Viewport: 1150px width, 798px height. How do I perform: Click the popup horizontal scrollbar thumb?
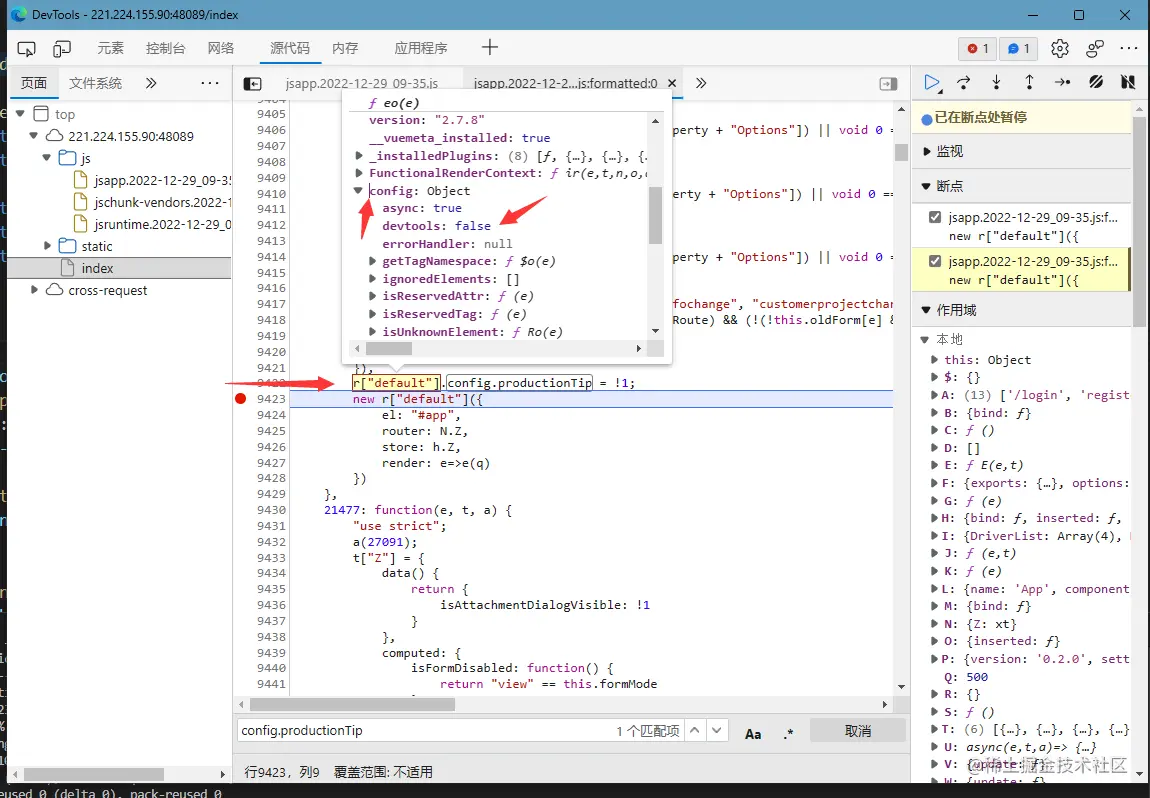(389, 348)
